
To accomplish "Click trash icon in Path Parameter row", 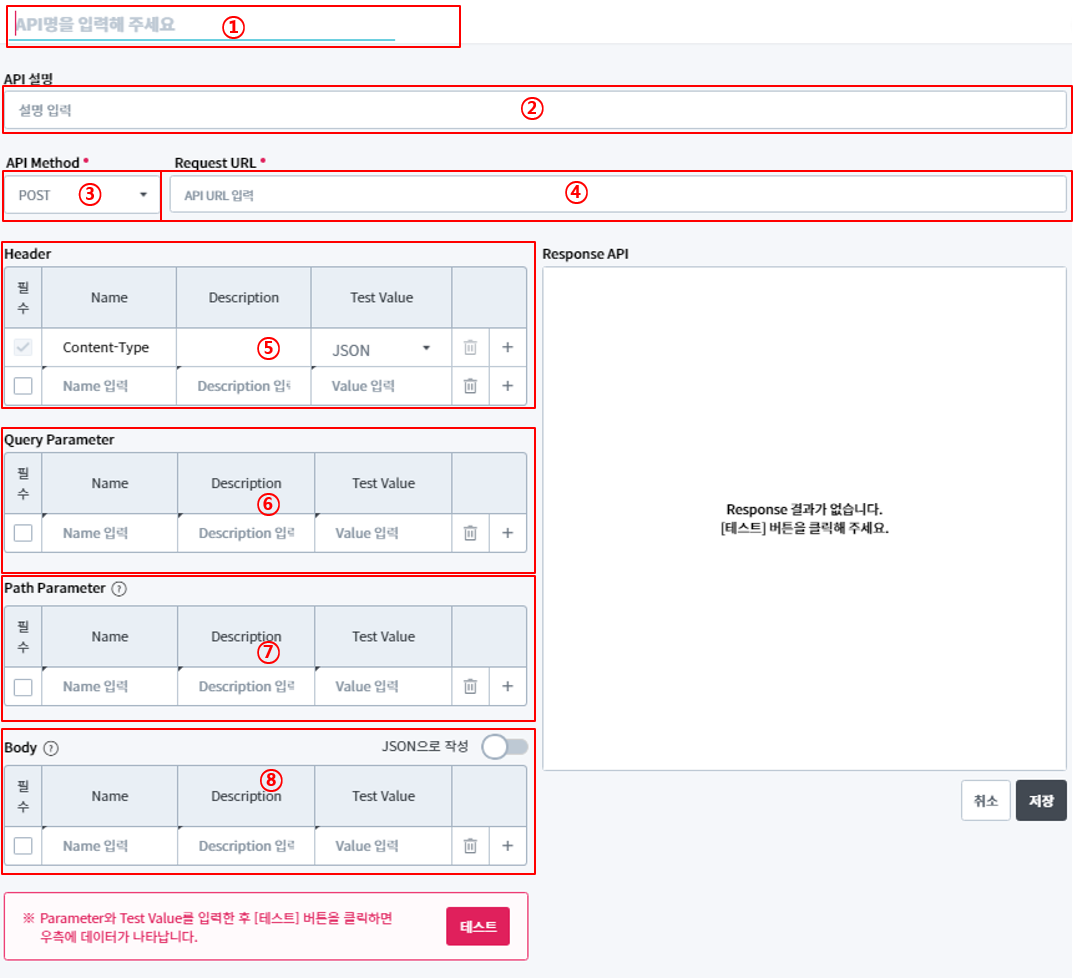I will click(470, 686).
